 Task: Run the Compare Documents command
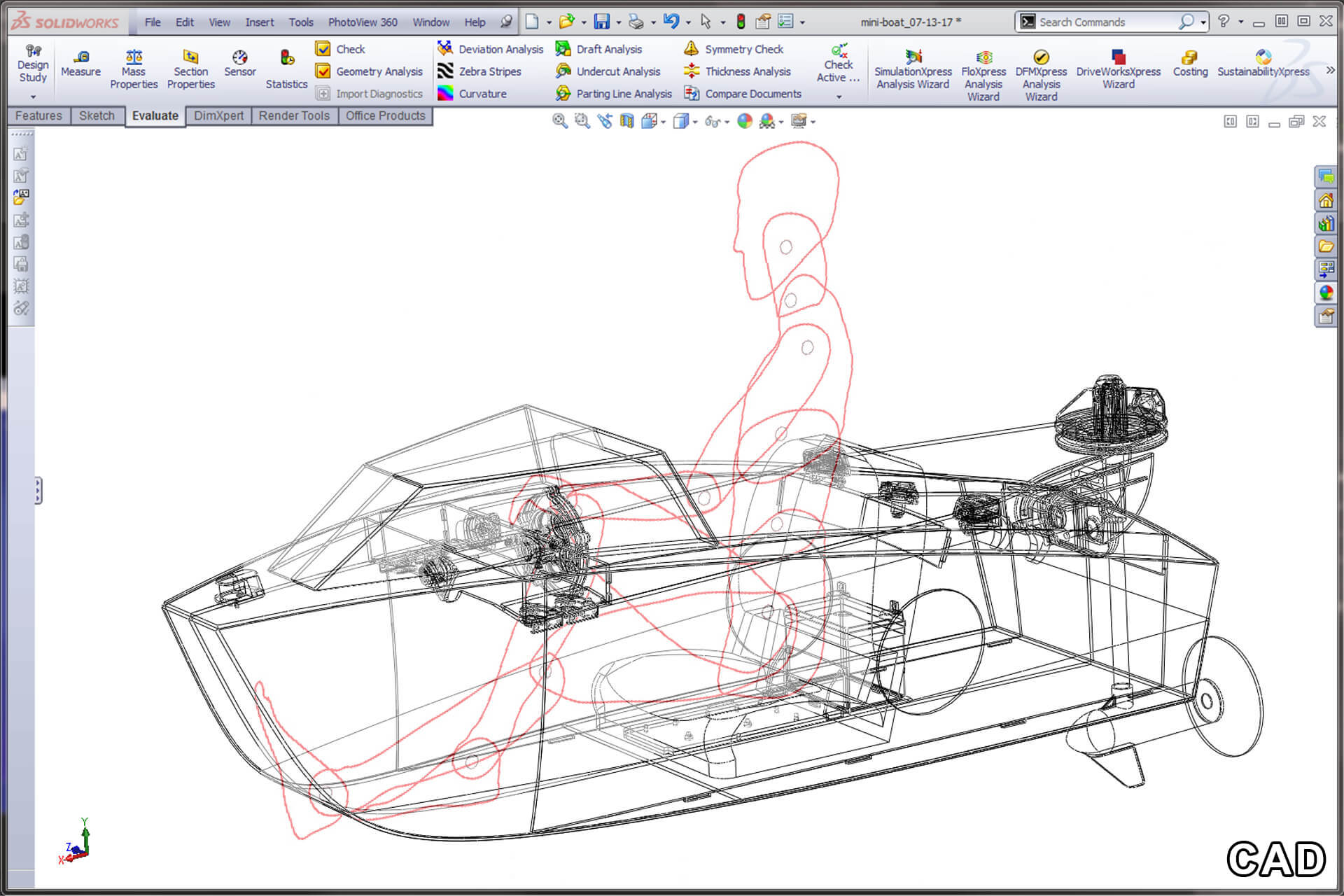point(752,93)
